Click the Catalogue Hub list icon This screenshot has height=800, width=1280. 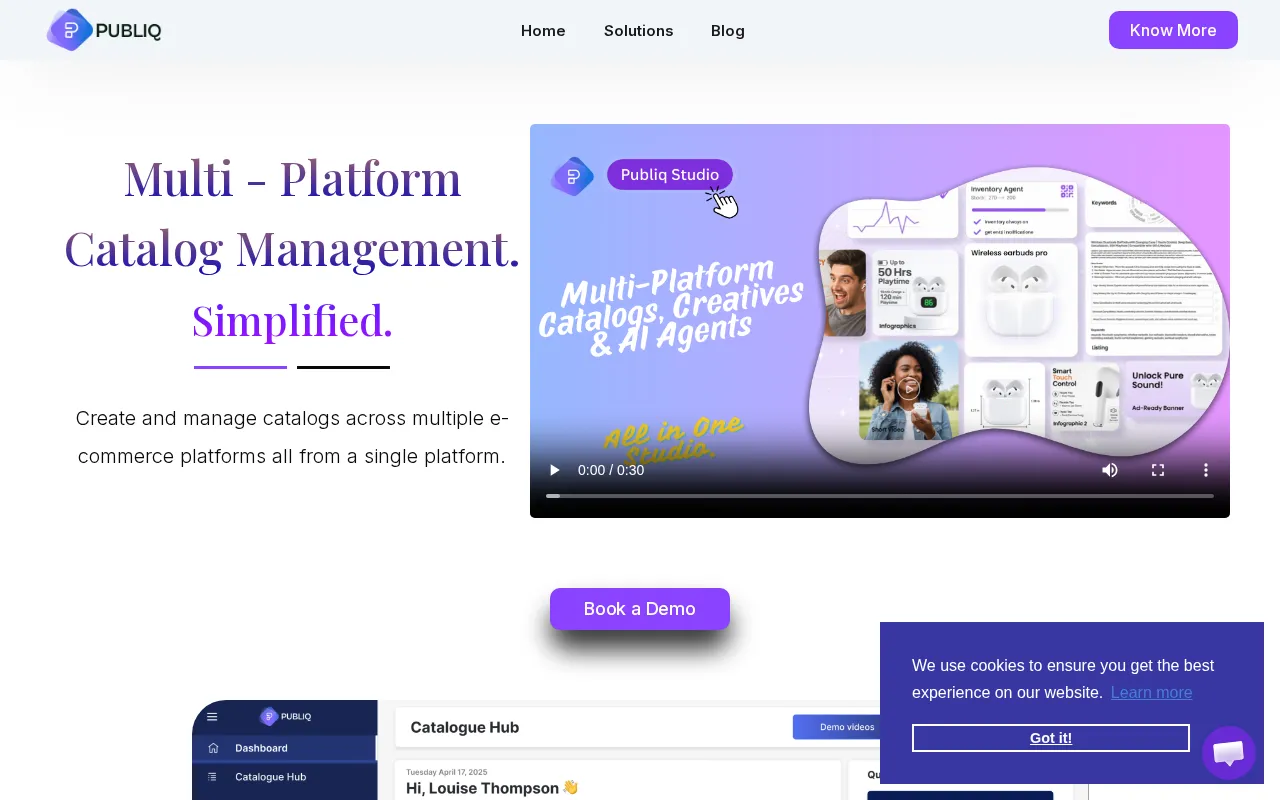pos(212,777)
